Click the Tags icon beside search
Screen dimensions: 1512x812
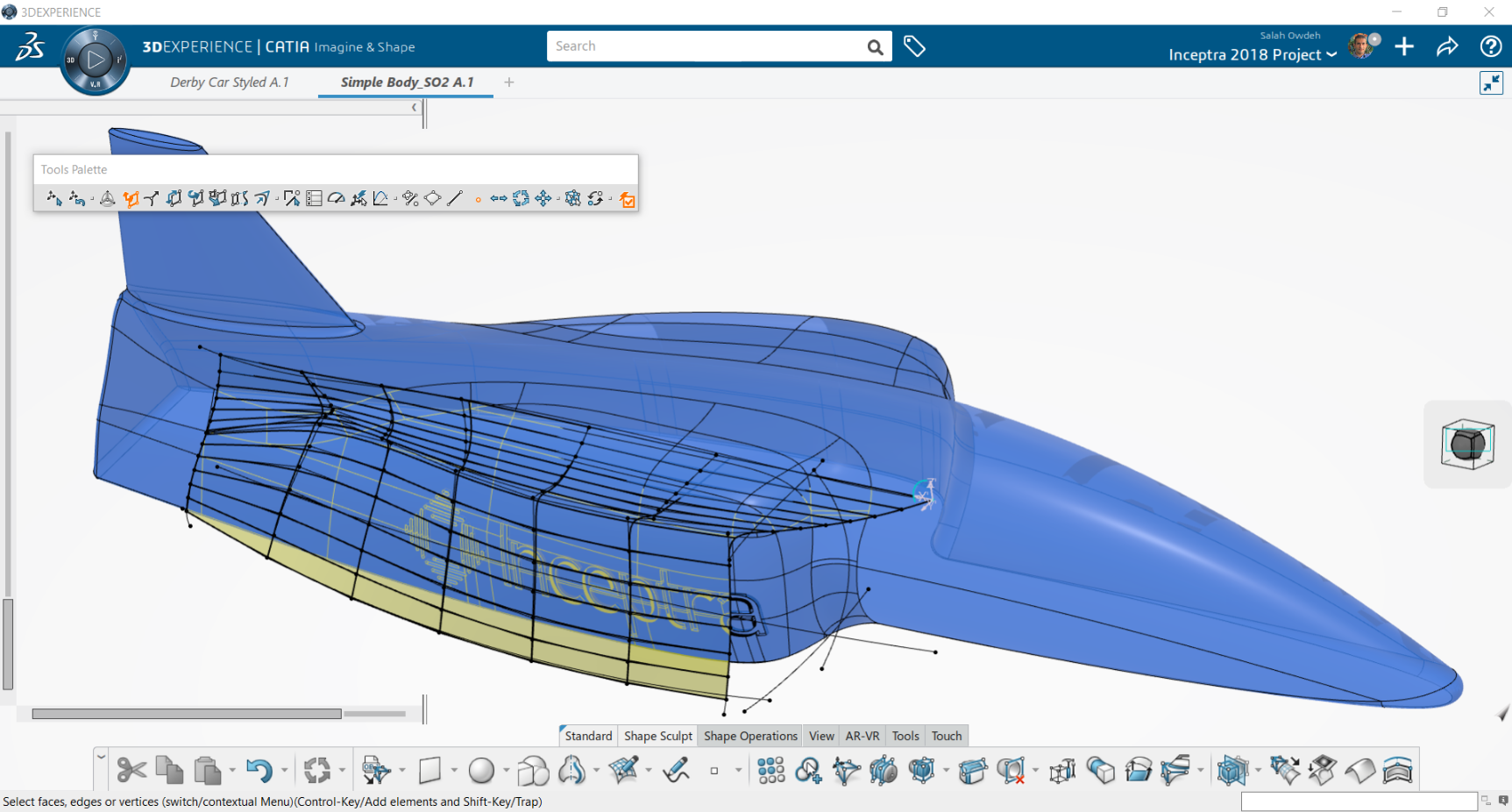pos(914,46)
